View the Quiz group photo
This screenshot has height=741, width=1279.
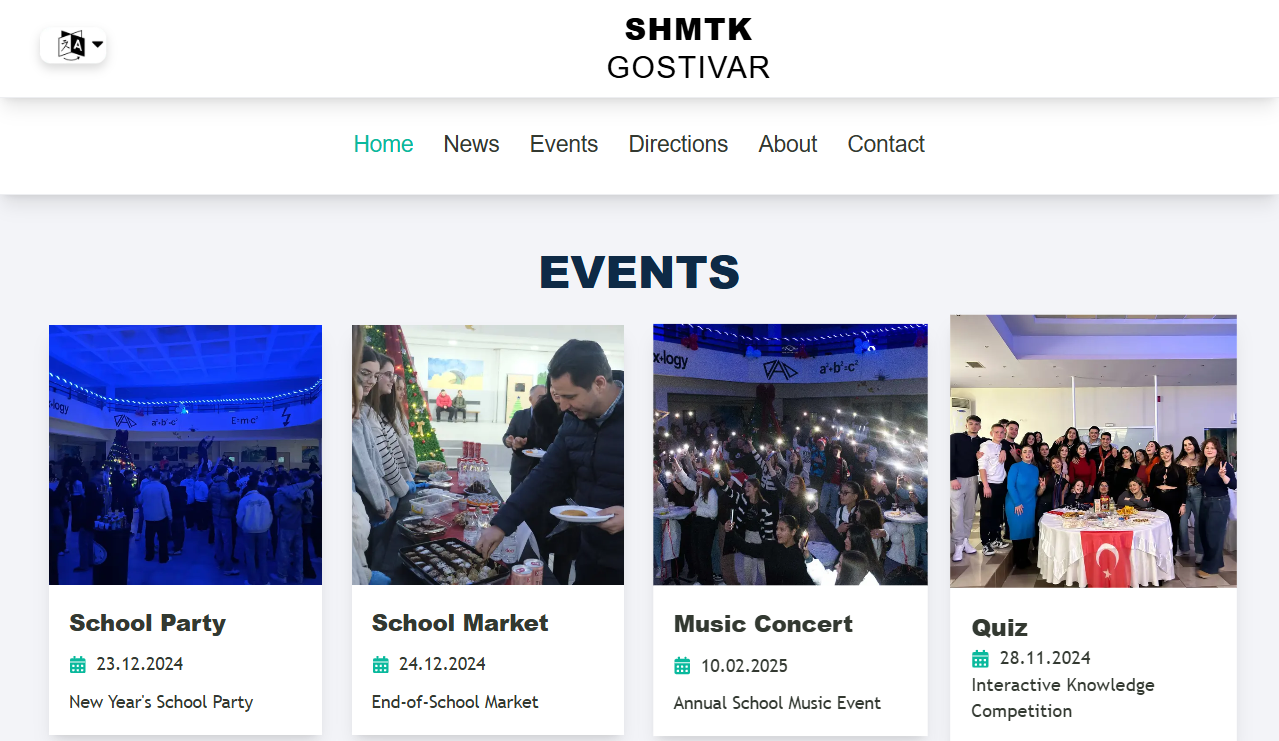[x=1093, y=451]
